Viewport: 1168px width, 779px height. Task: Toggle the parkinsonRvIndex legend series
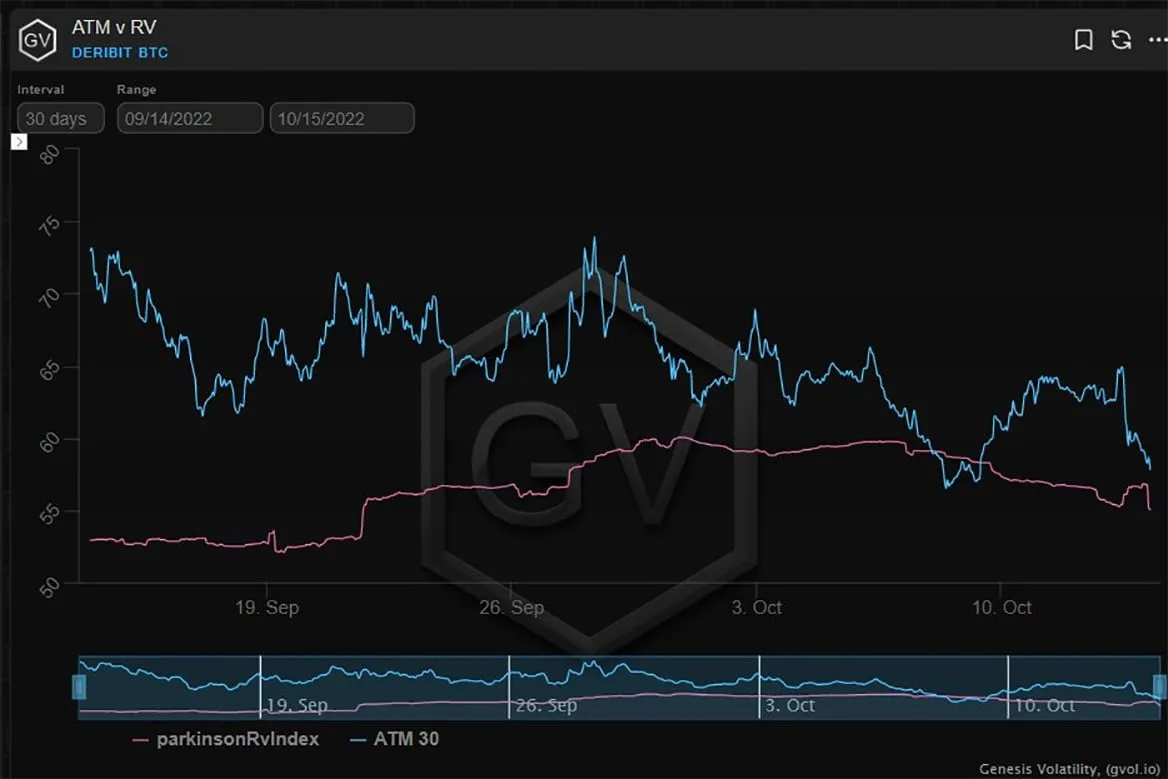(226, 739)
